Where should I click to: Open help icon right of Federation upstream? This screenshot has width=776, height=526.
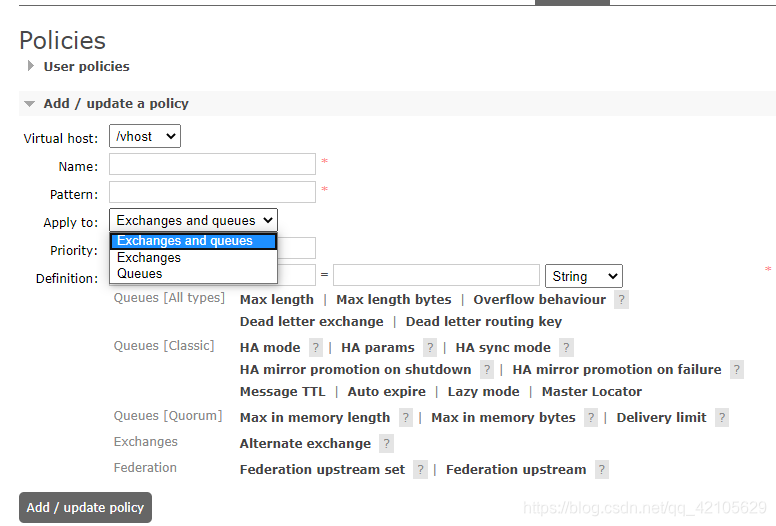(602, 470)
